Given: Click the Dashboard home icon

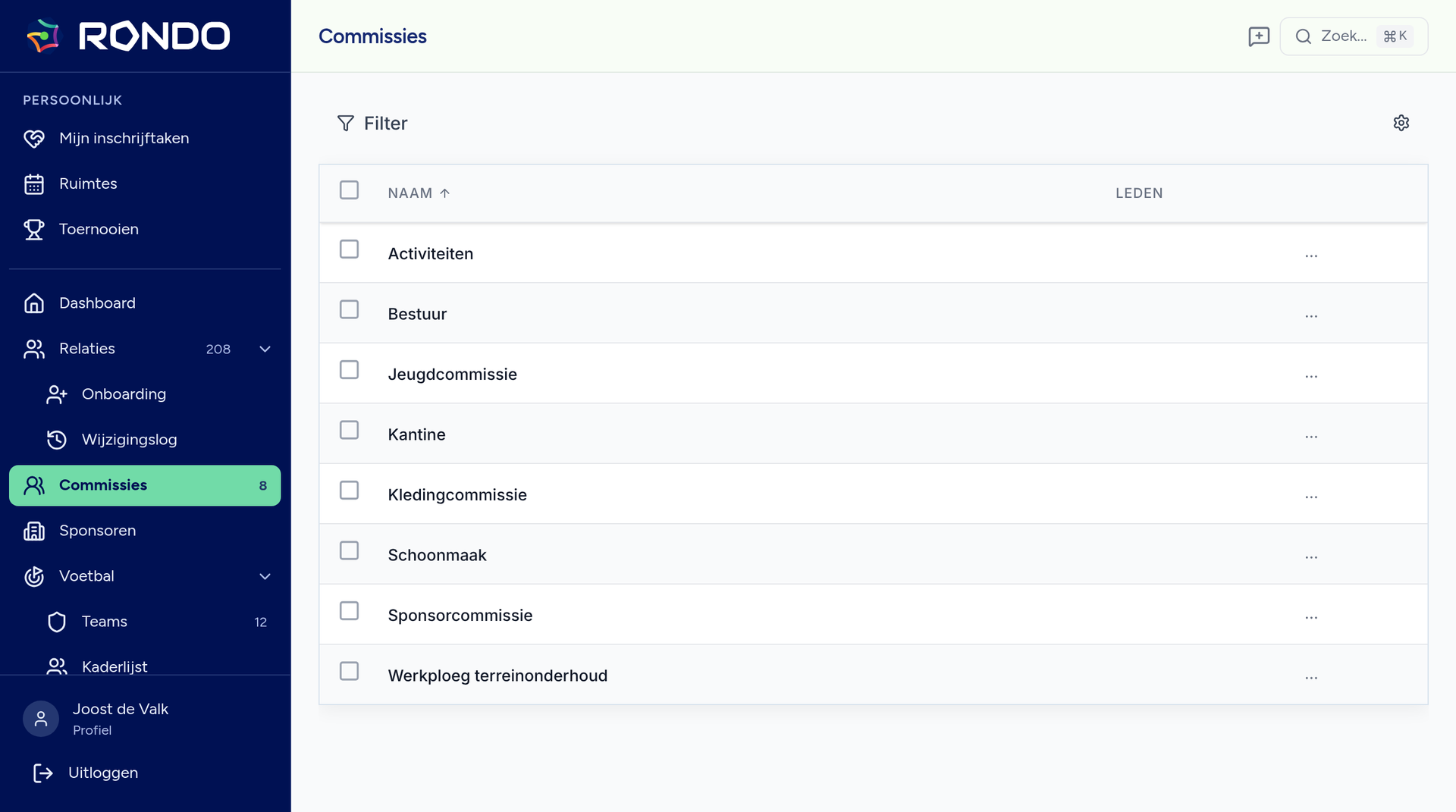Looking at the screenshot, I should 34,303.
